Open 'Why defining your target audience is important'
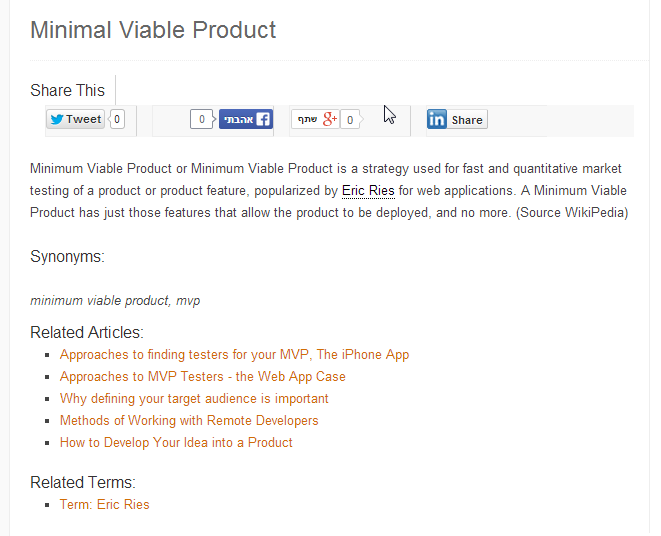This screenshot has height=536, width=661. click(194, 399)
